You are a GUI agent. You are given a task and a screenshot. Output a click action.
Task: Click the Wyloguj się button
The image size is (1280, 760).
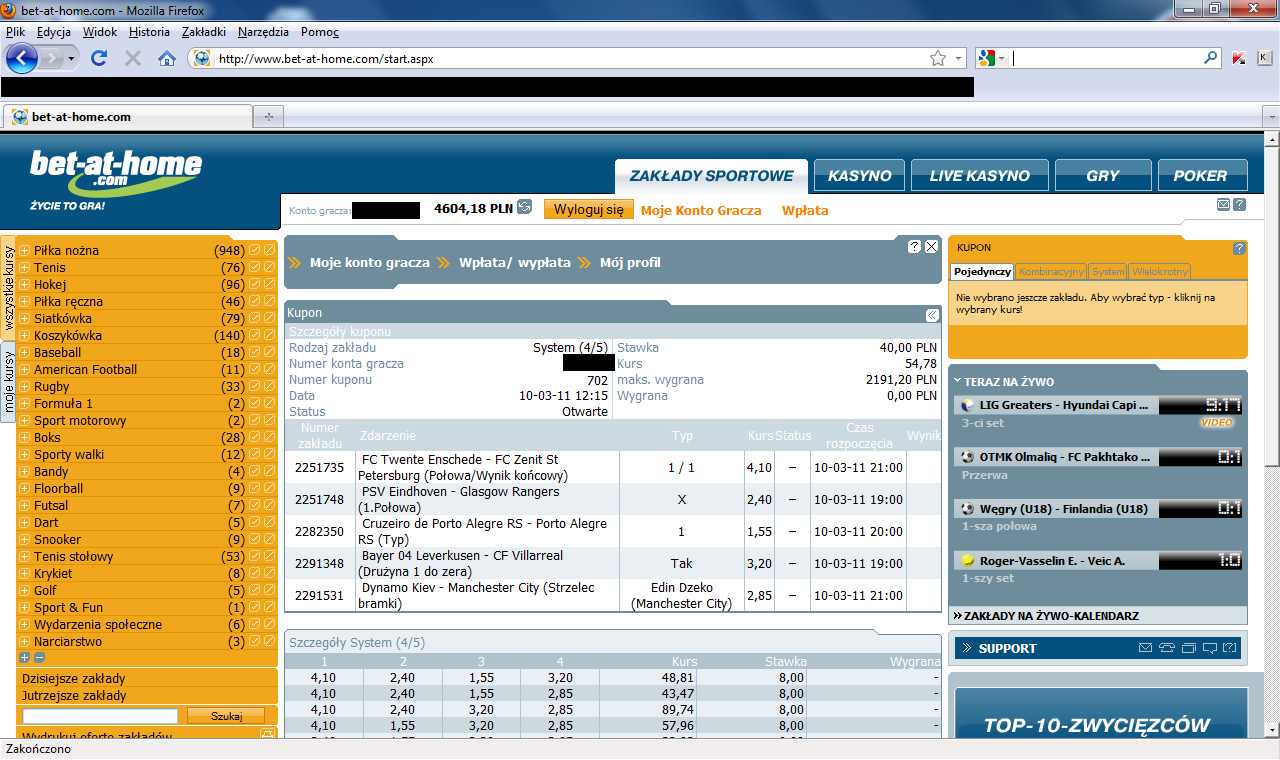(589, 209)
